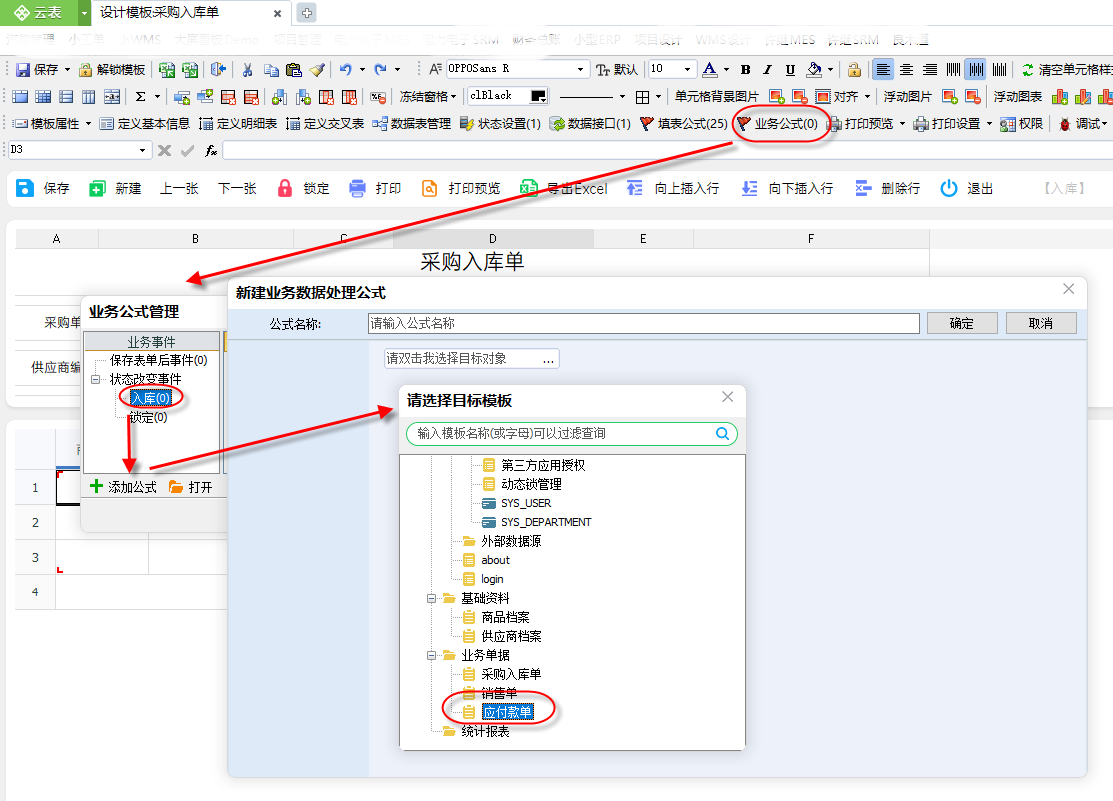
Task: Click the 确定 confirm button
Action: point(962,323)
